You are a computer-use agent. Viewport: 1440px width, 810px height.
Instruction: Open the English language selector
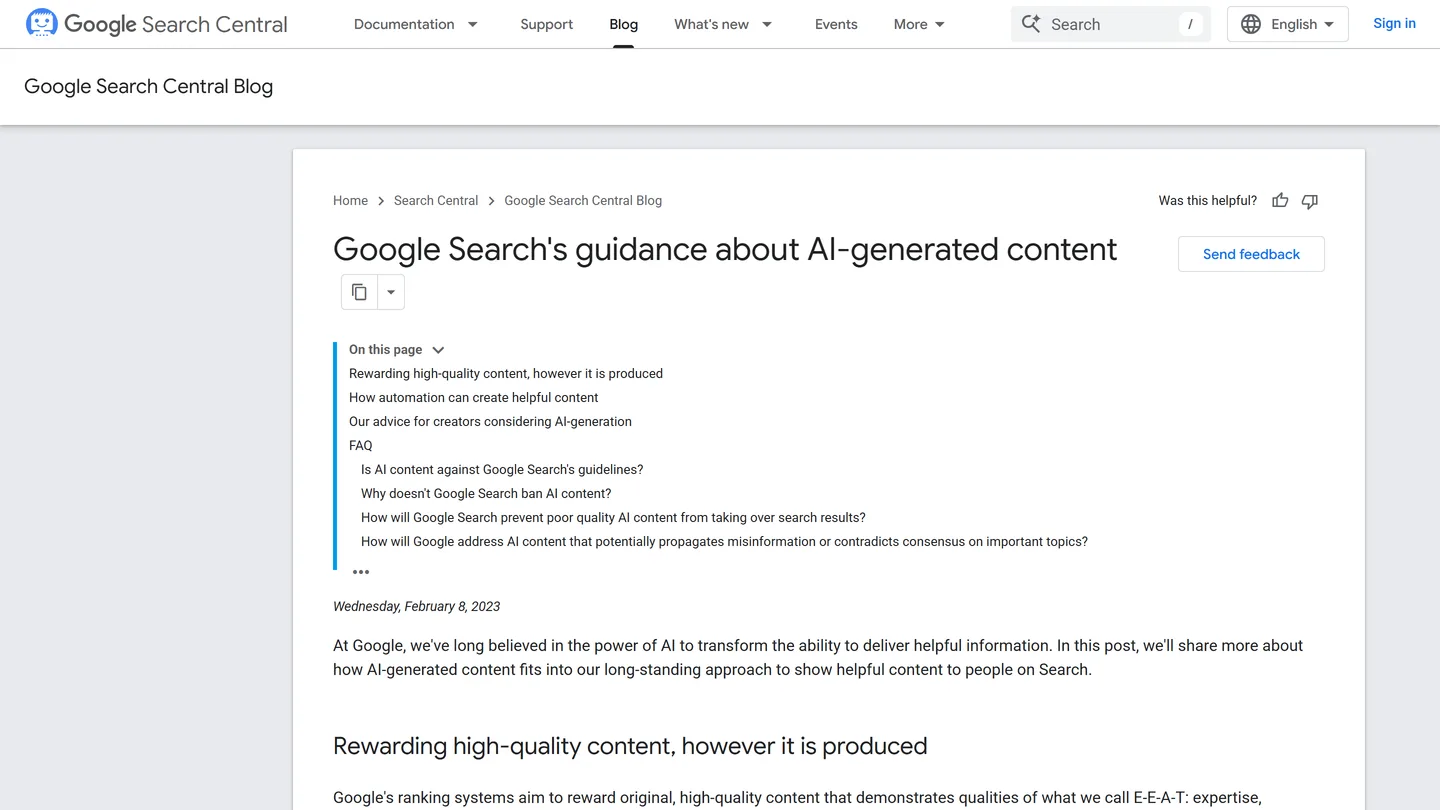coord(1288,24)
